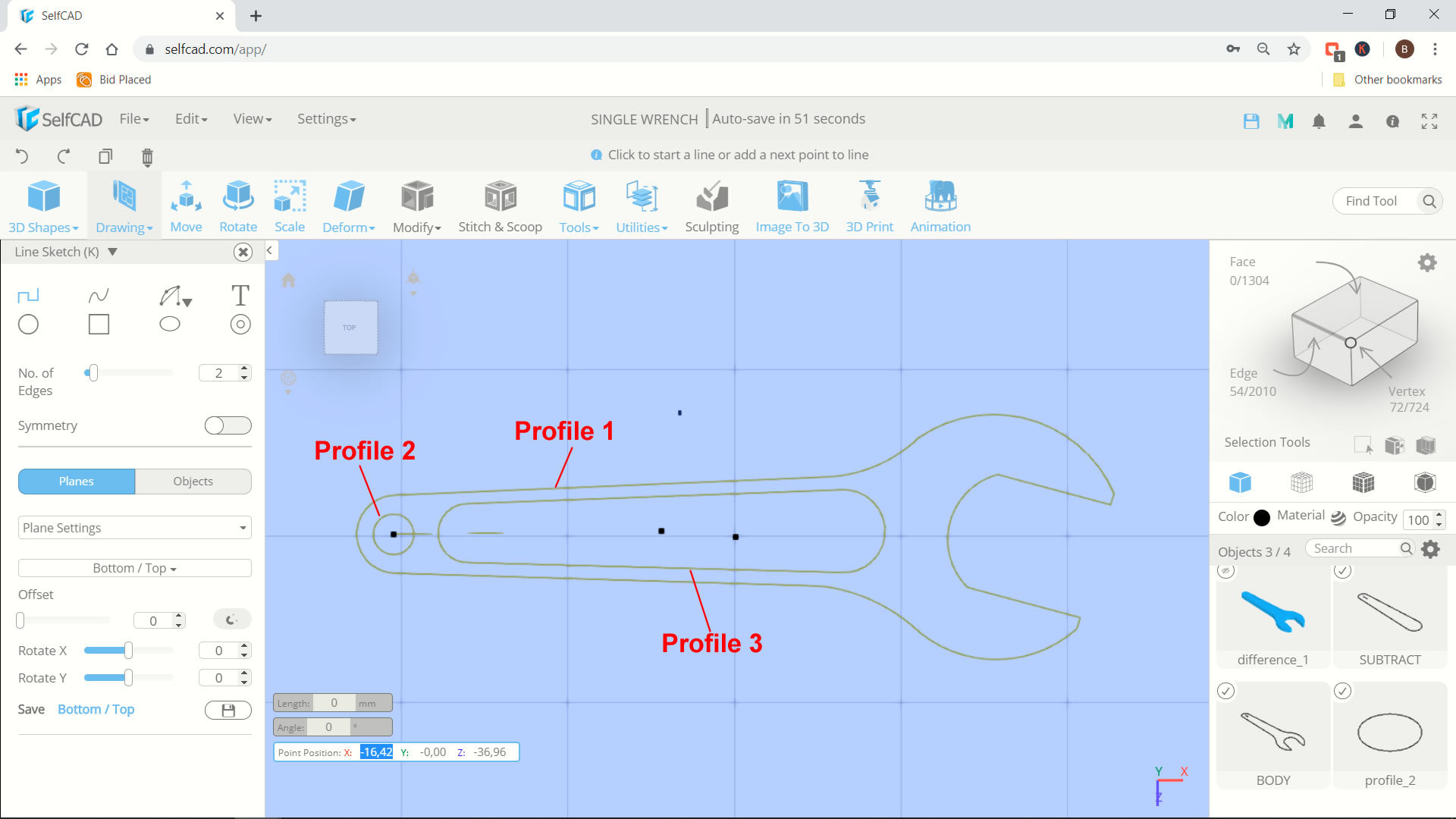The image size is (1456, 819).
Task: Delete selected object with trash icon
Action: (x=147, y=157)
